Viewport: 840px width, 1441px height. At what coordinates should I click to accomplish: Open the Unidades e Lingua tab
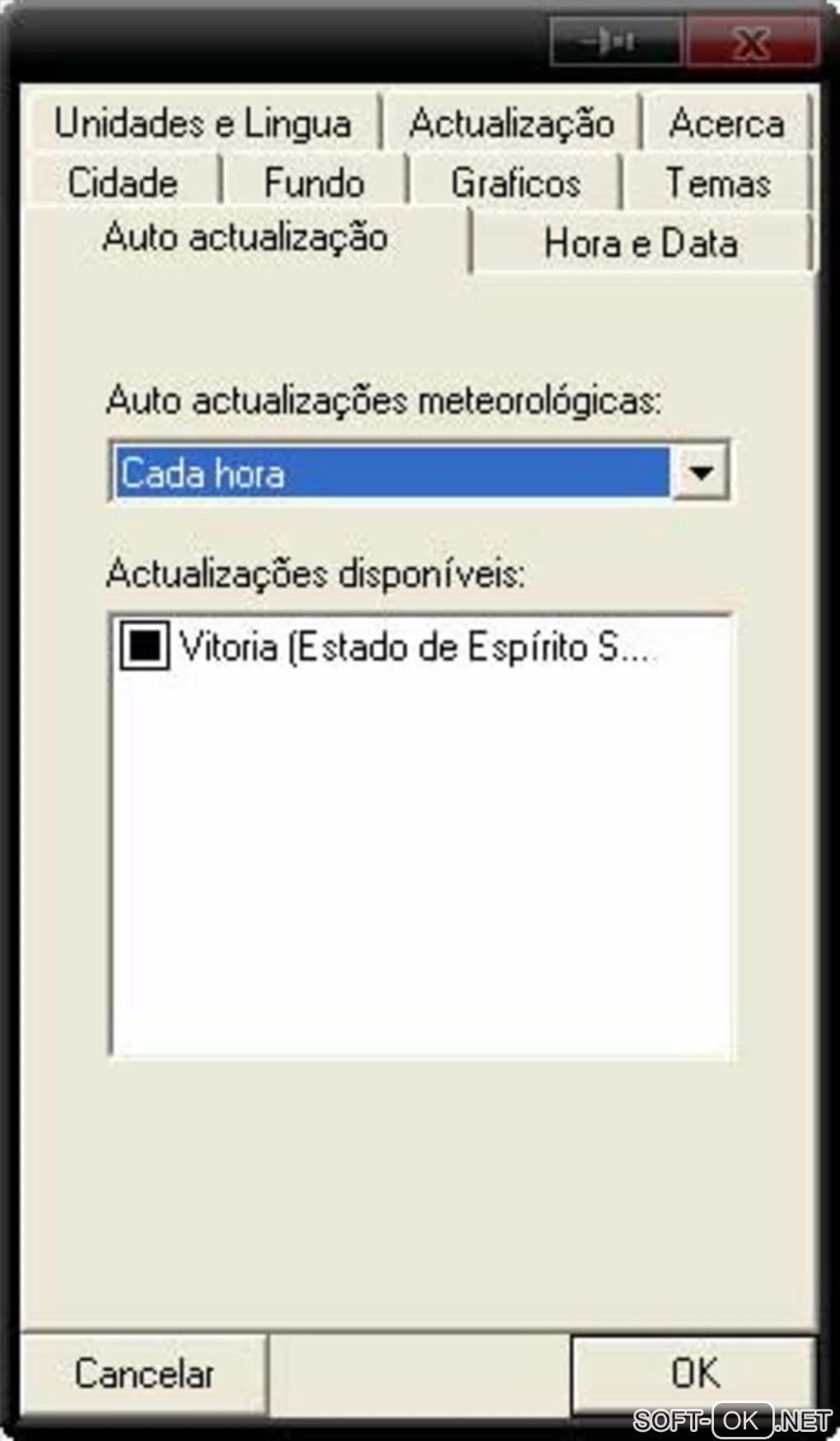click(203, 124)
